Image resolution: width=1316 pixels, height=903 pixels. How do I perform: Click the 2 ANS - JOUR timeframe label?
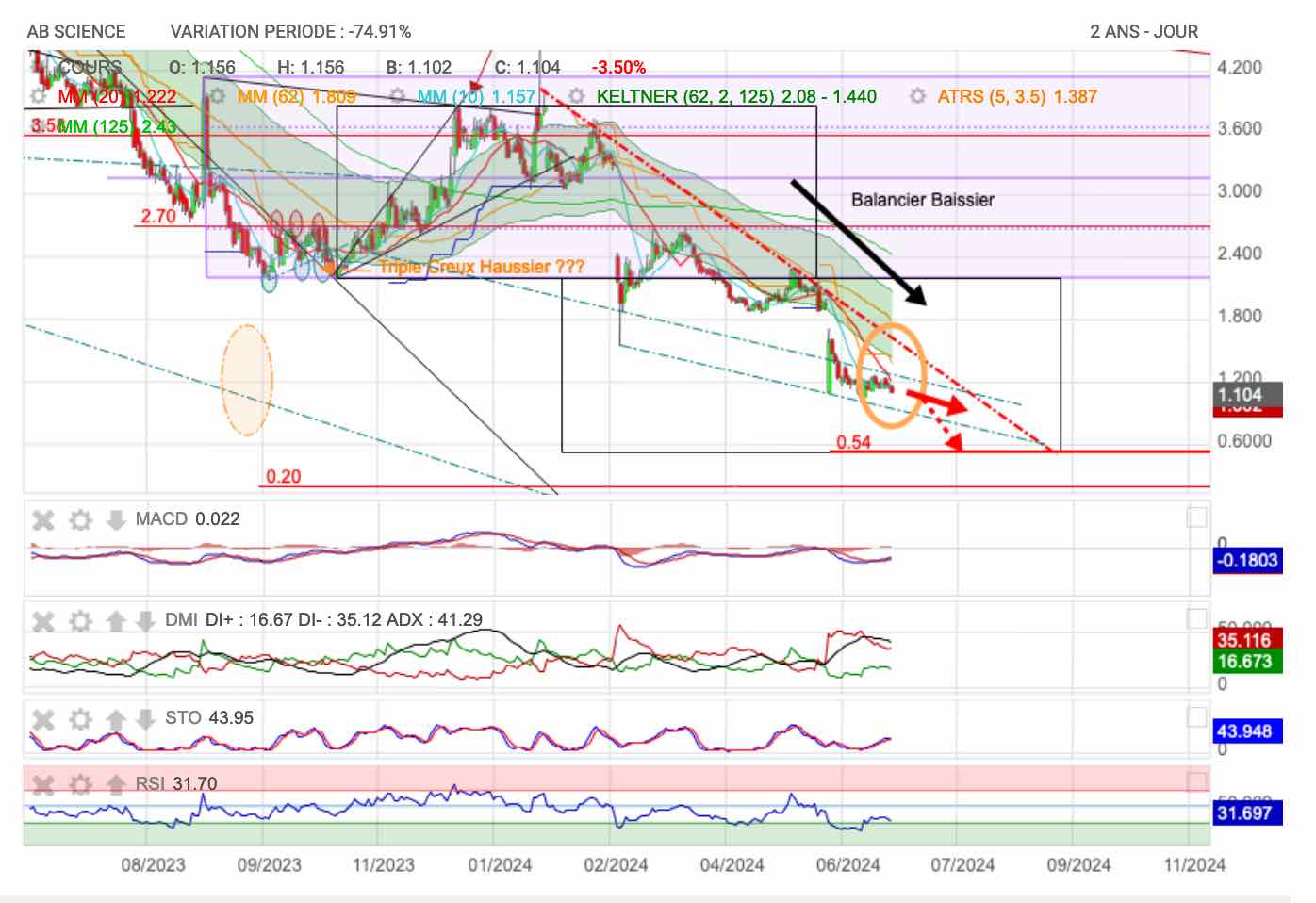click(1144, 31)
